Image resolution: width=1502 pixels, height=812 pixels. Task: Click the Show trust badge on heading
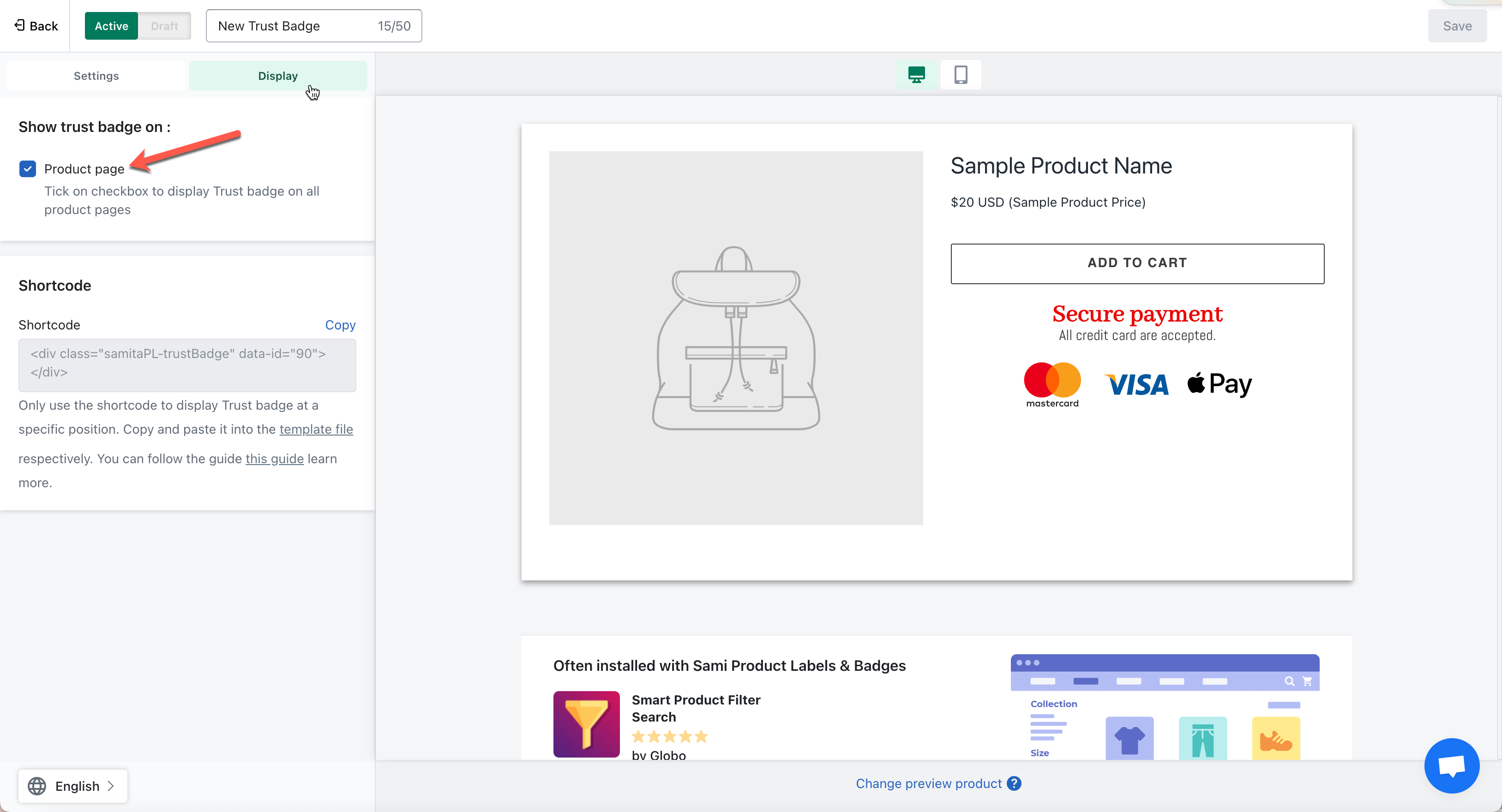pos(95,127)
